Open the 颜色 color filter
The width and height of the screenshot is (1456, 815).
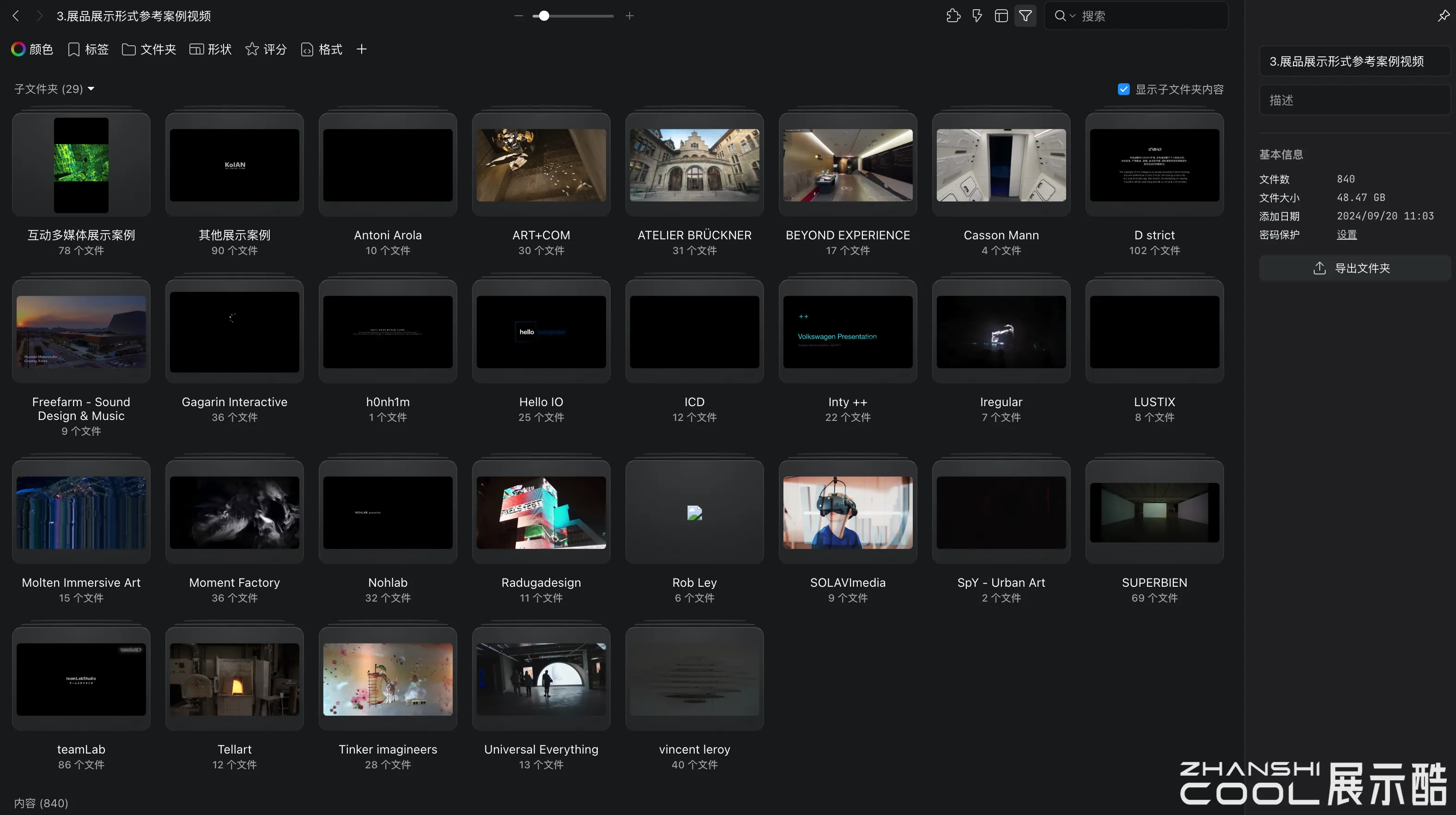(x=32, y=49)
